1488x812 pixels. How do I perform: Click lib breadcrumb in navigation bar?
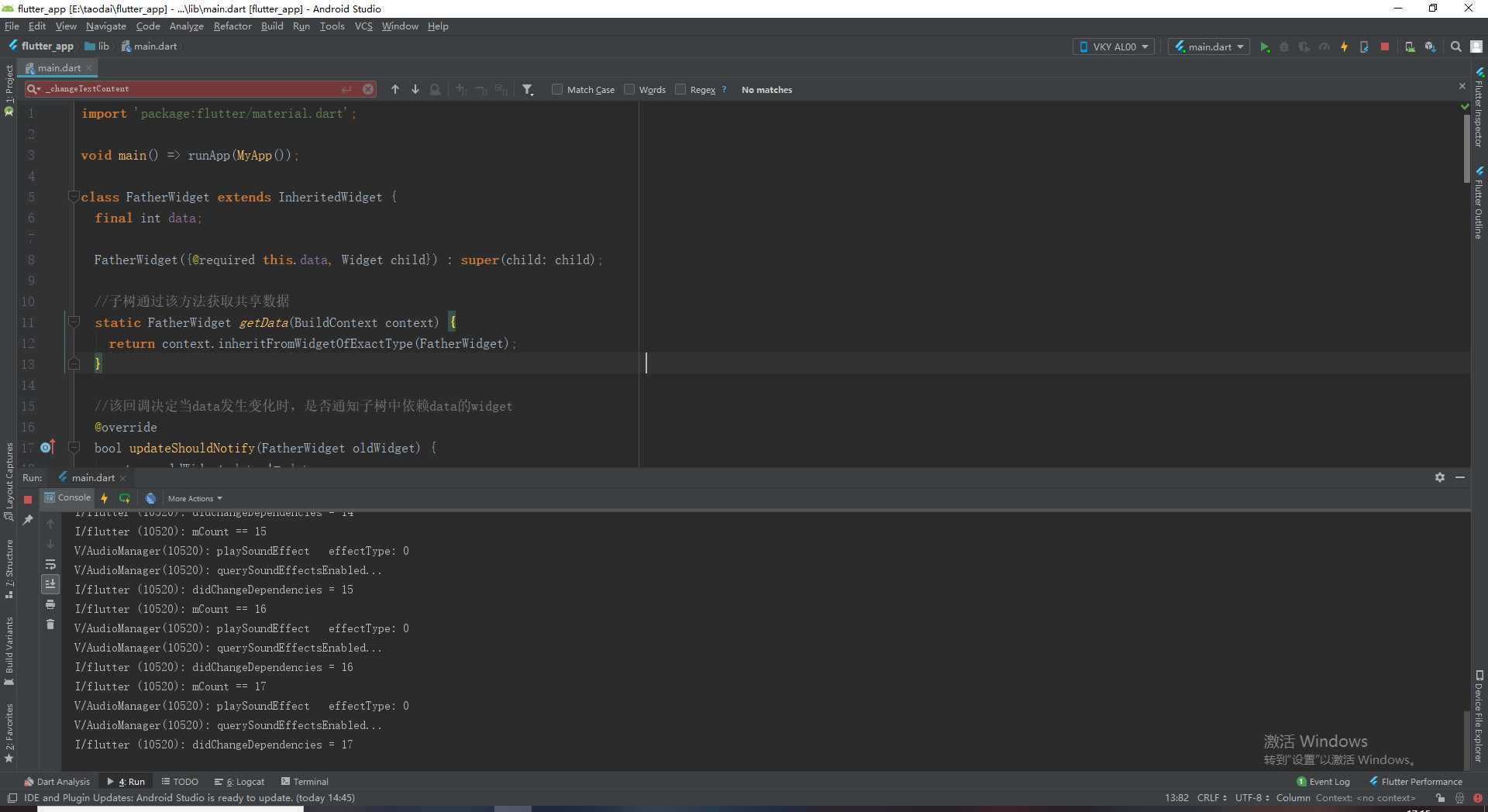(98, 46)
